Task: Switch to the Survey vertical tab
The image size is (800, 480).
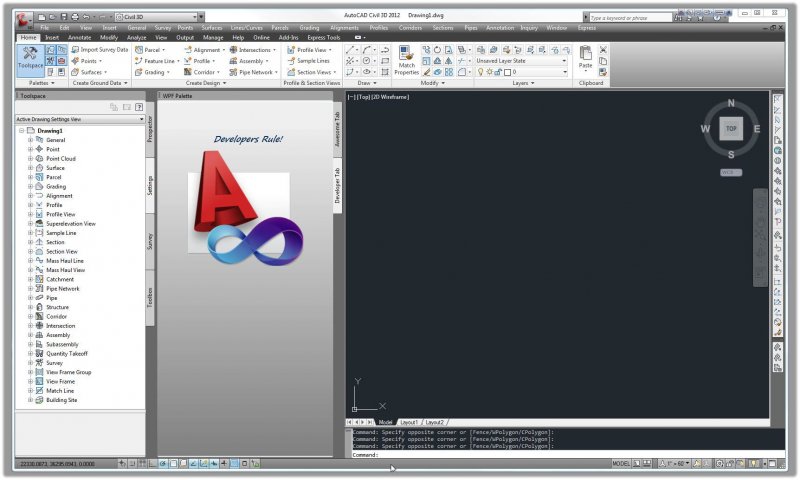Action: [x=150, y=241]
